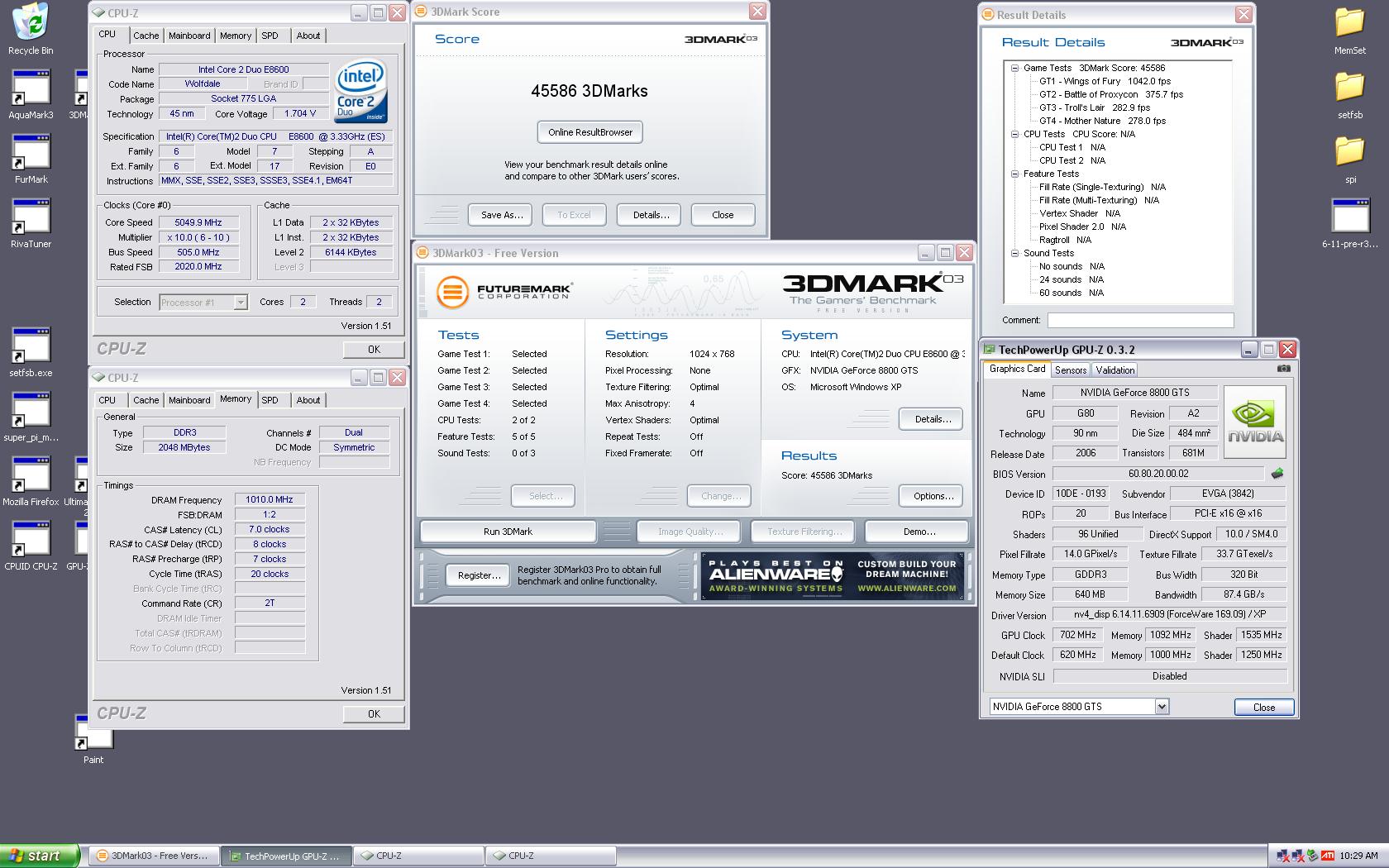Image resolution: width=1389 pixels, height=868 pixels.
Task: Switch to Mainboard tab in top CPU-Z
Action: [x=189, y=36]
